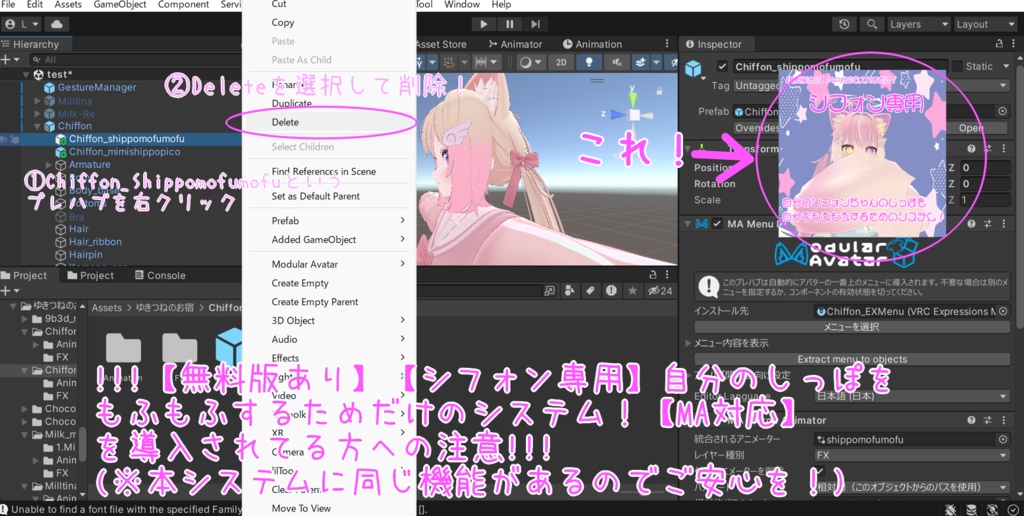Choose Create Empty Parent in context menu
Viewport: 1024px width, 516px height.
[329, 302]
